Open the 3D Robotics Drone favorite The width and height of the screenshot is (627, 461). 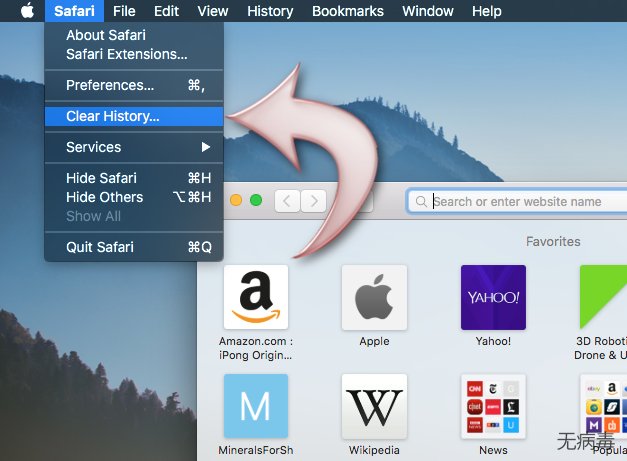click(603, 297)
